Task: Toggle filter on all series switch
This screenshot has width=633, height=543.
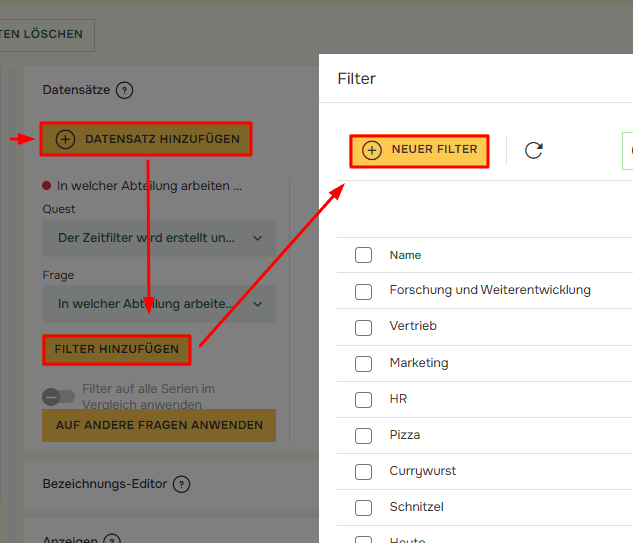Action: pos(58,396)
